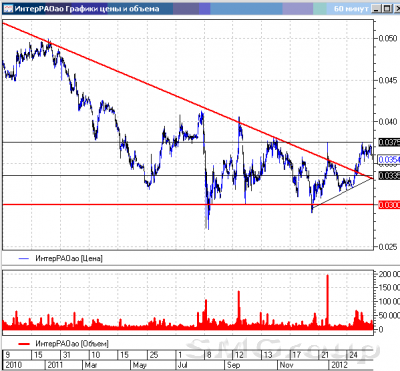Click the chart window icon in title bar
This screenshot has height=371, width=400.
pos(8,8)
